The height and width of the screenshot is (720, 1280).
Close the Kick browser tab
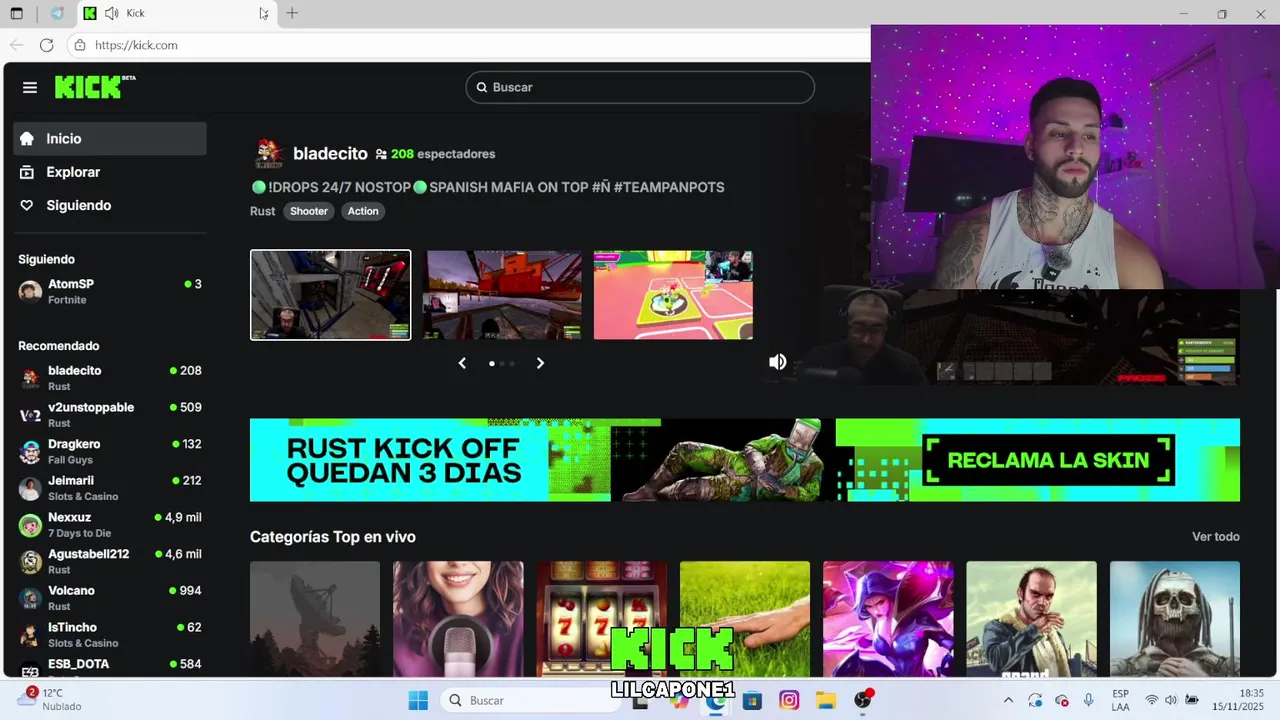[x=263, y=13]
